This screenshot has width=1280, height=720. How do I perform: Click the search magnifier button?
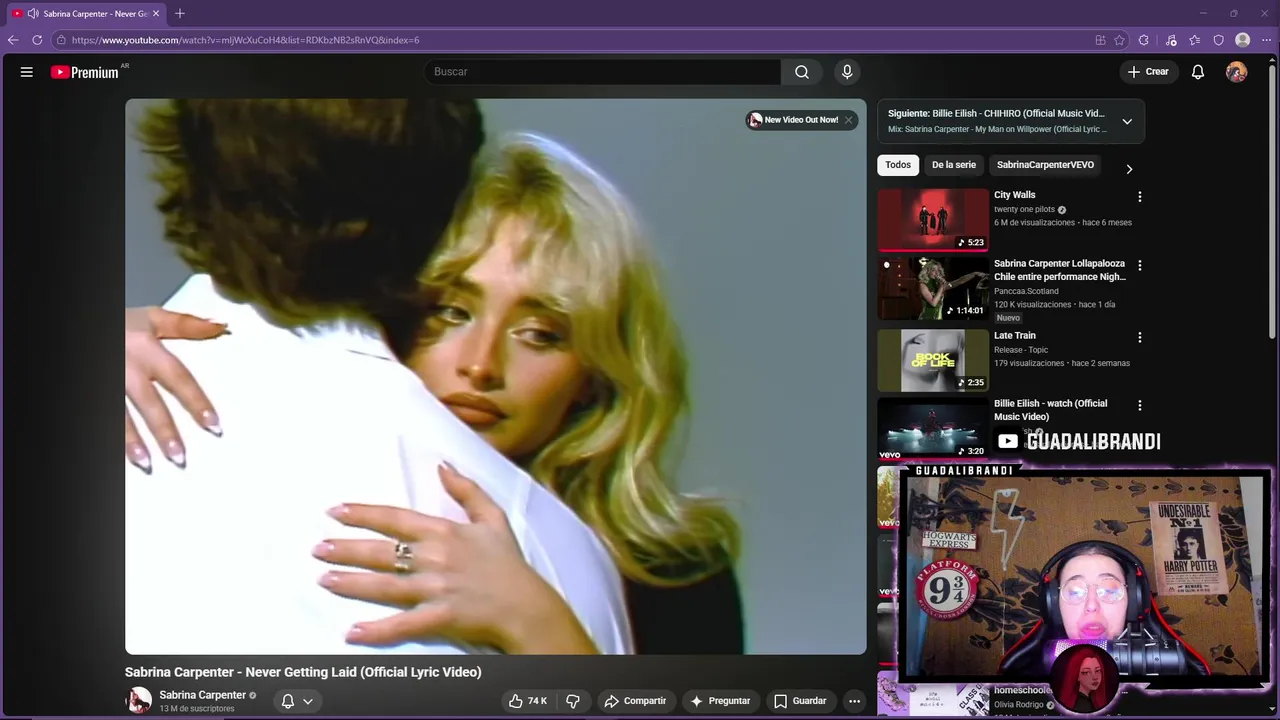(802, 72)
